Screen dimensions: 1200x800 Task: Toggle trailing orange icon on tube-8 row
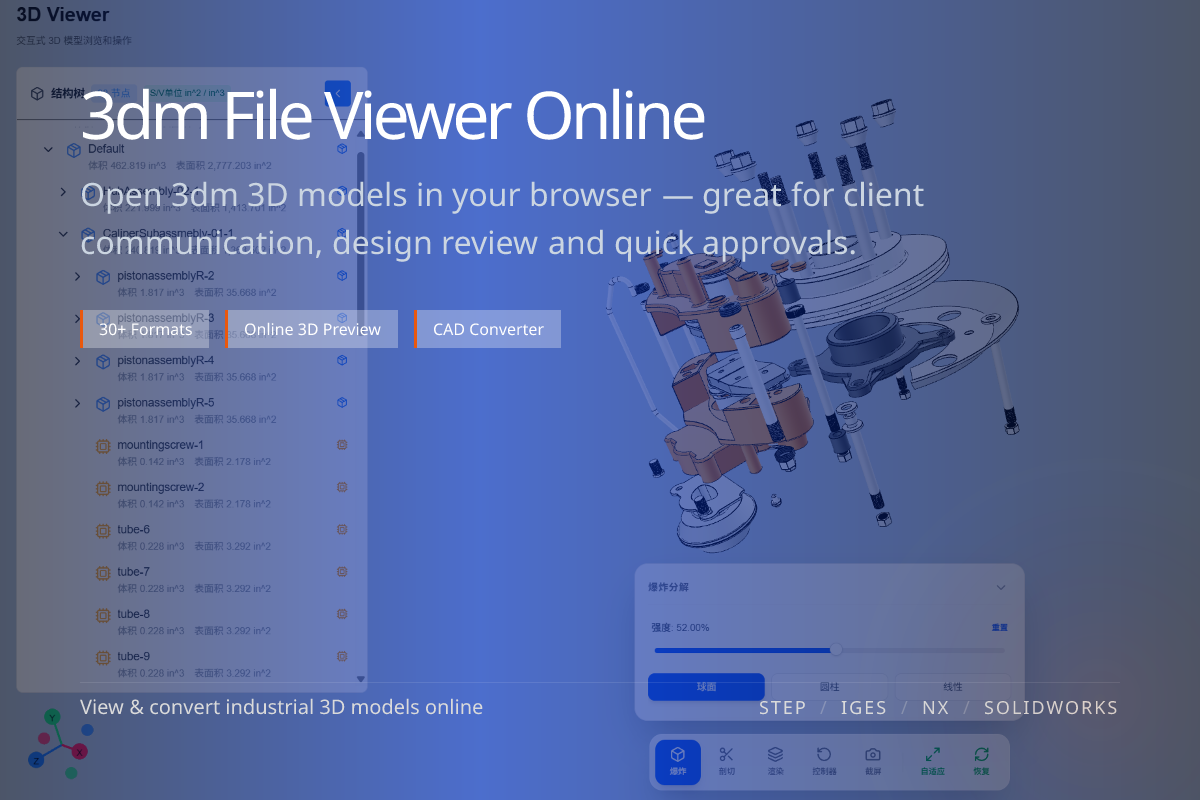pyautogui.click(x=342, y=614)
